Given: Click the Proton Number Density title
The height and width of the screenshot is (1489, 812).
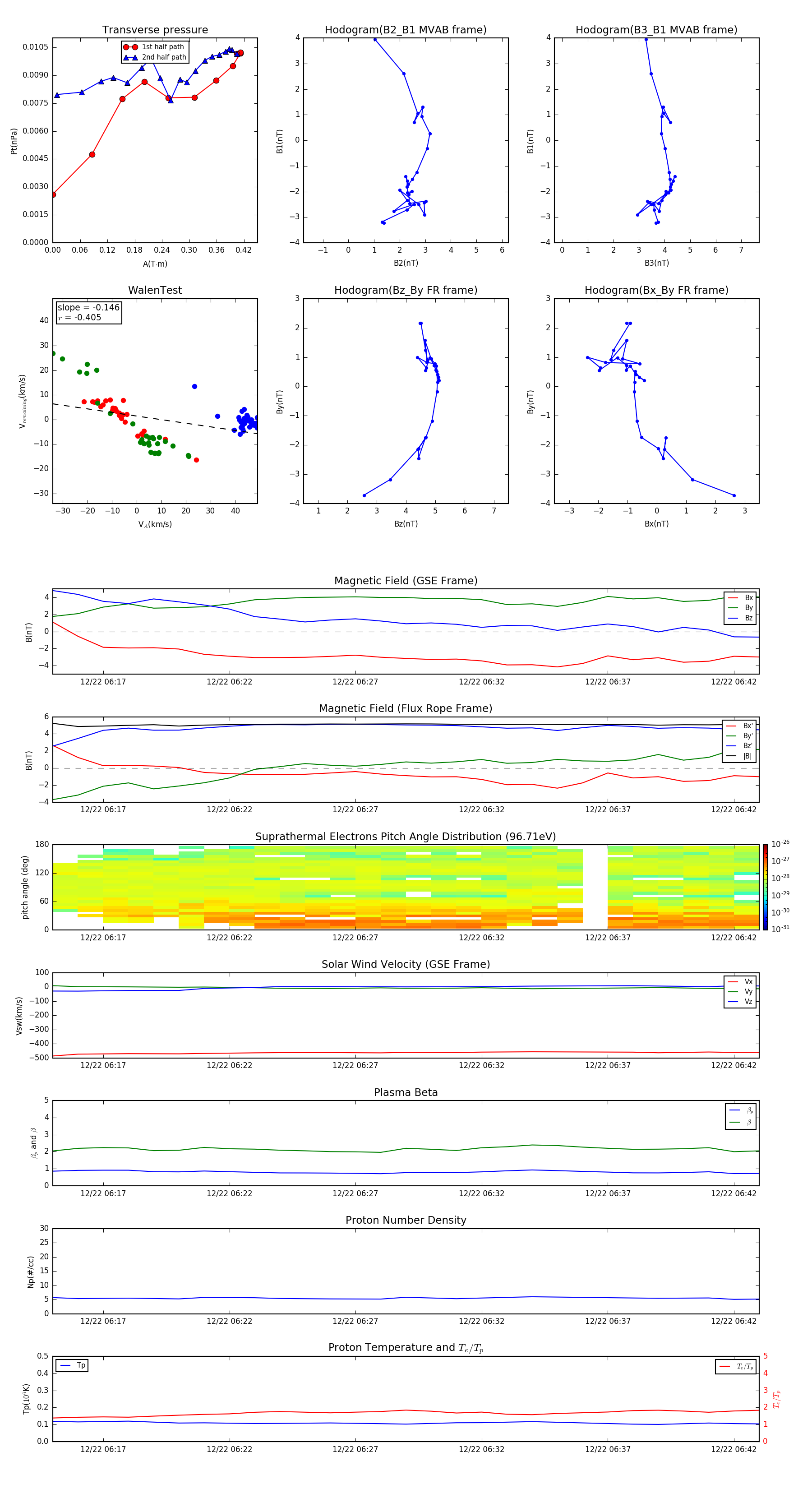Looking at the screenshot, I should [406, 1220].
